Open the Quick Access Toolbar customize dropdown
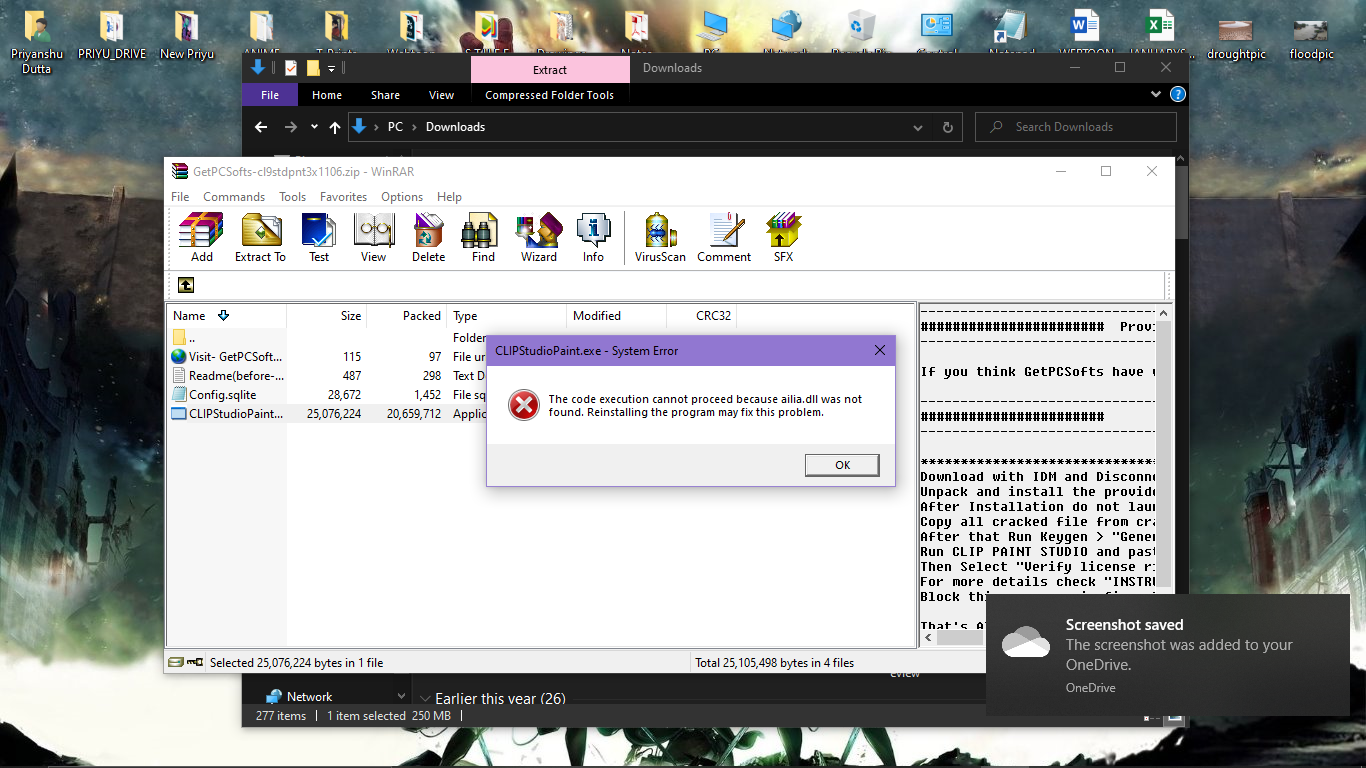 pos(331,68)
